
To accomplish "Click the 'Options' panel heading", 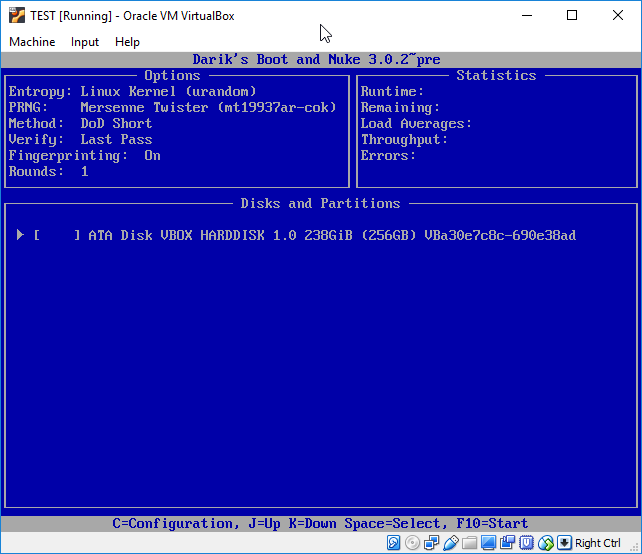I will tap(172, 75).
